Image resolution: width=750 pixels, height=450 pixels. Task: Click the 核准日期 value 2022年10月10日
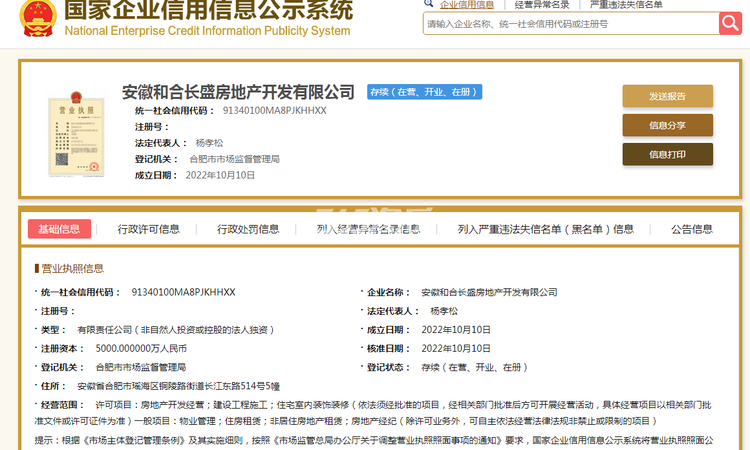pyautogui.click(x=456, y=349)
